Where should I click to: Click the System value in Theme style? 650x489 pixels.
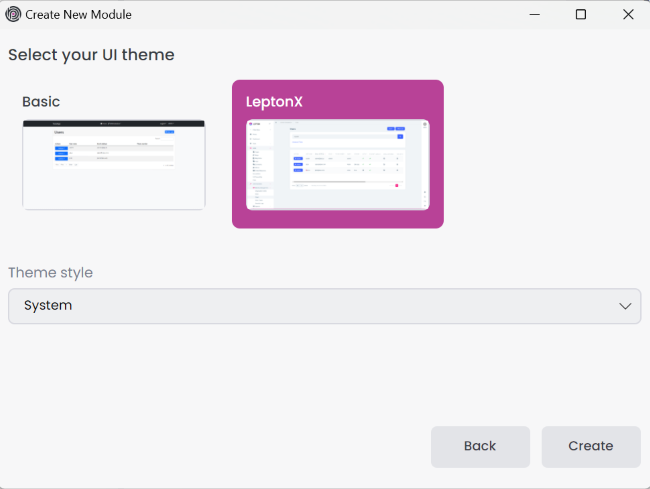point(48,306)
